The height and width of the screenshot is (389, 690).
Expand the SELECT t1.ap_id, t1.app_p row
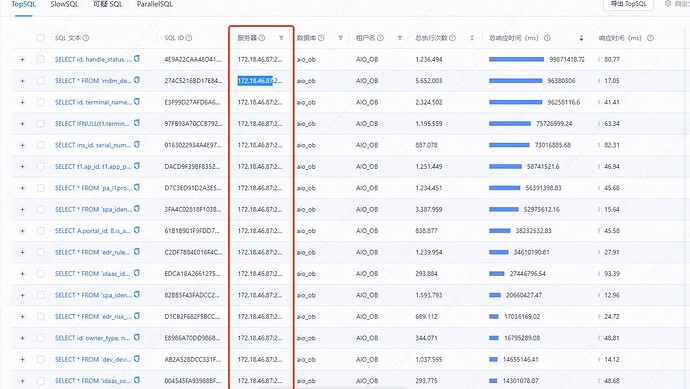pyautogui.click(x=22, y=167)
